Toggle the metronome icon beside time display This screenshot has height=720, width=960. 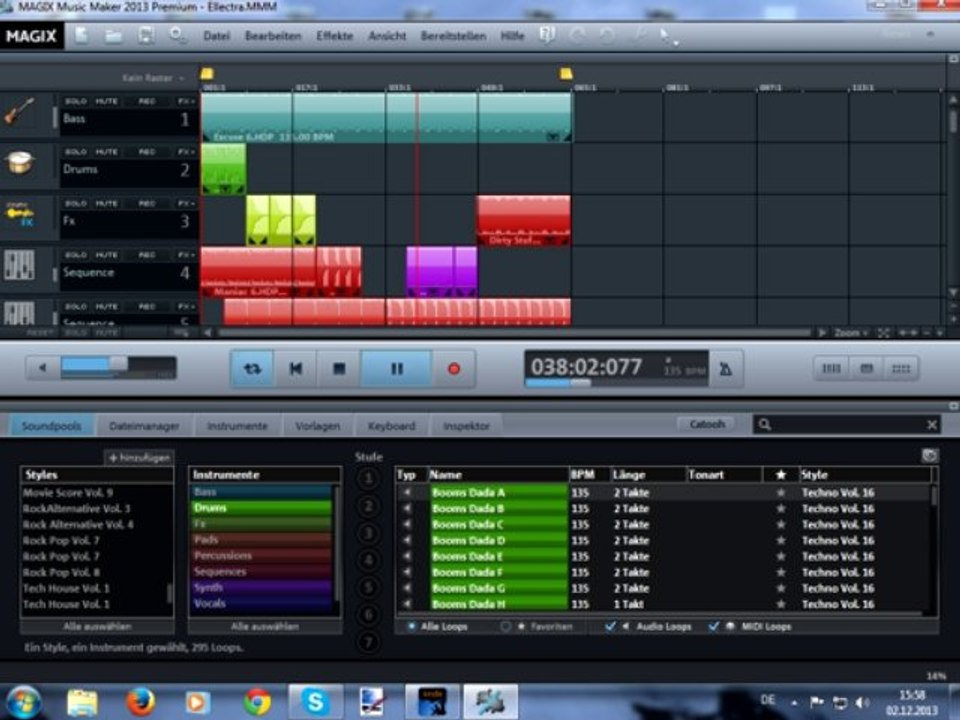726,369
